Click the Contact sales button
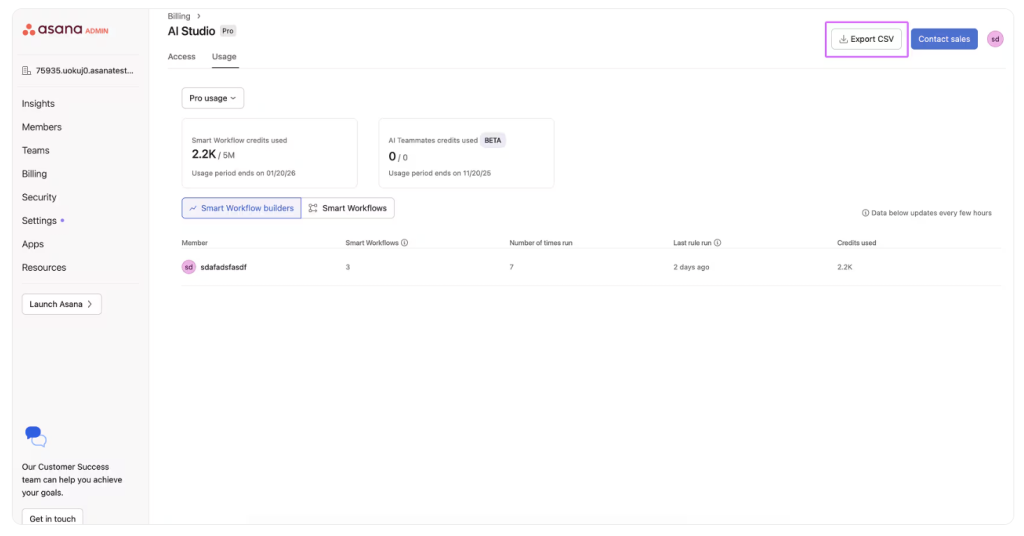1024x536 pixels. coord(943,39)
